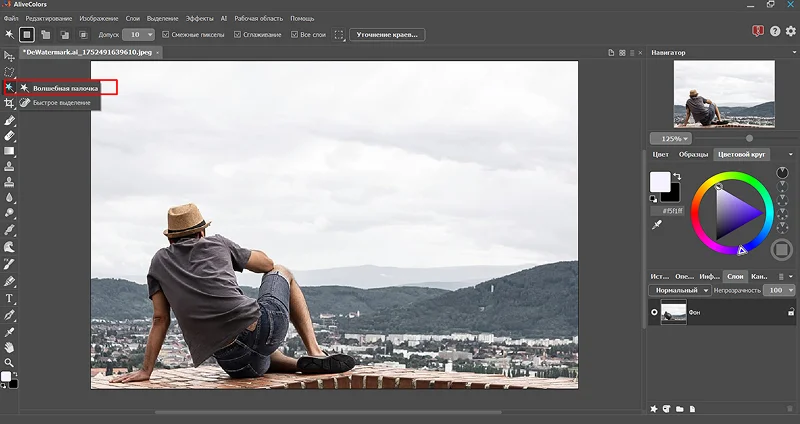Click the hex color field #f5f1ff
The height and width of the screenshot is (424, 800).
667,211
